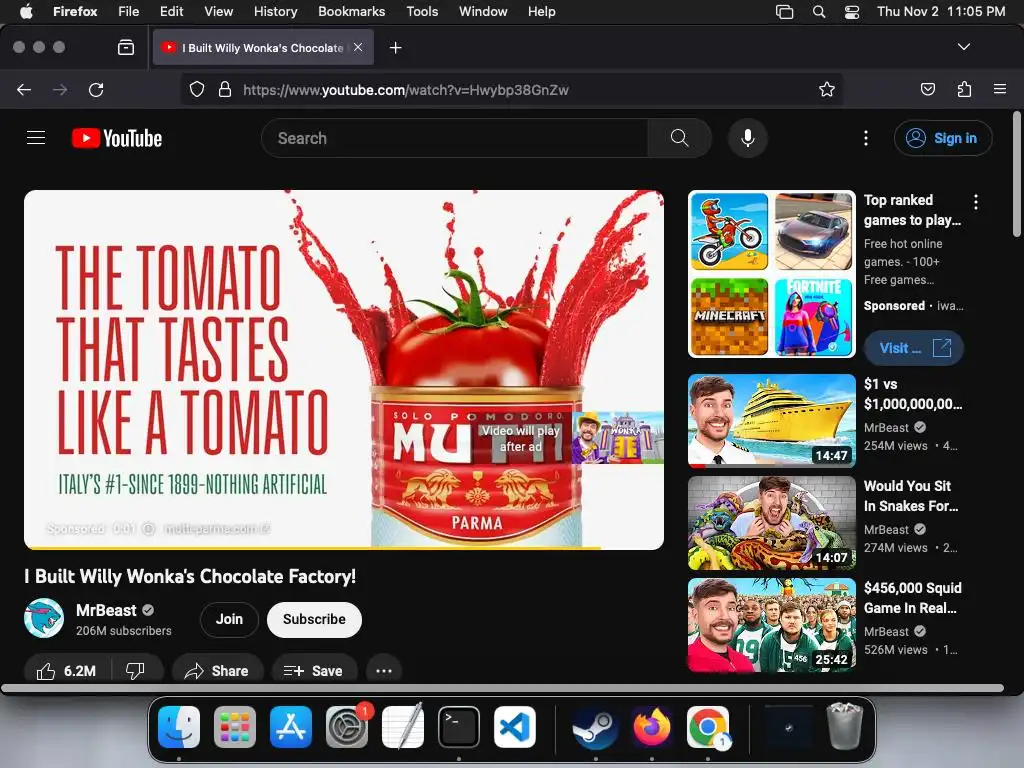1024x768 pixels.
Task: Click the ad progress bar in player
Action: click(x=344, y=547)
